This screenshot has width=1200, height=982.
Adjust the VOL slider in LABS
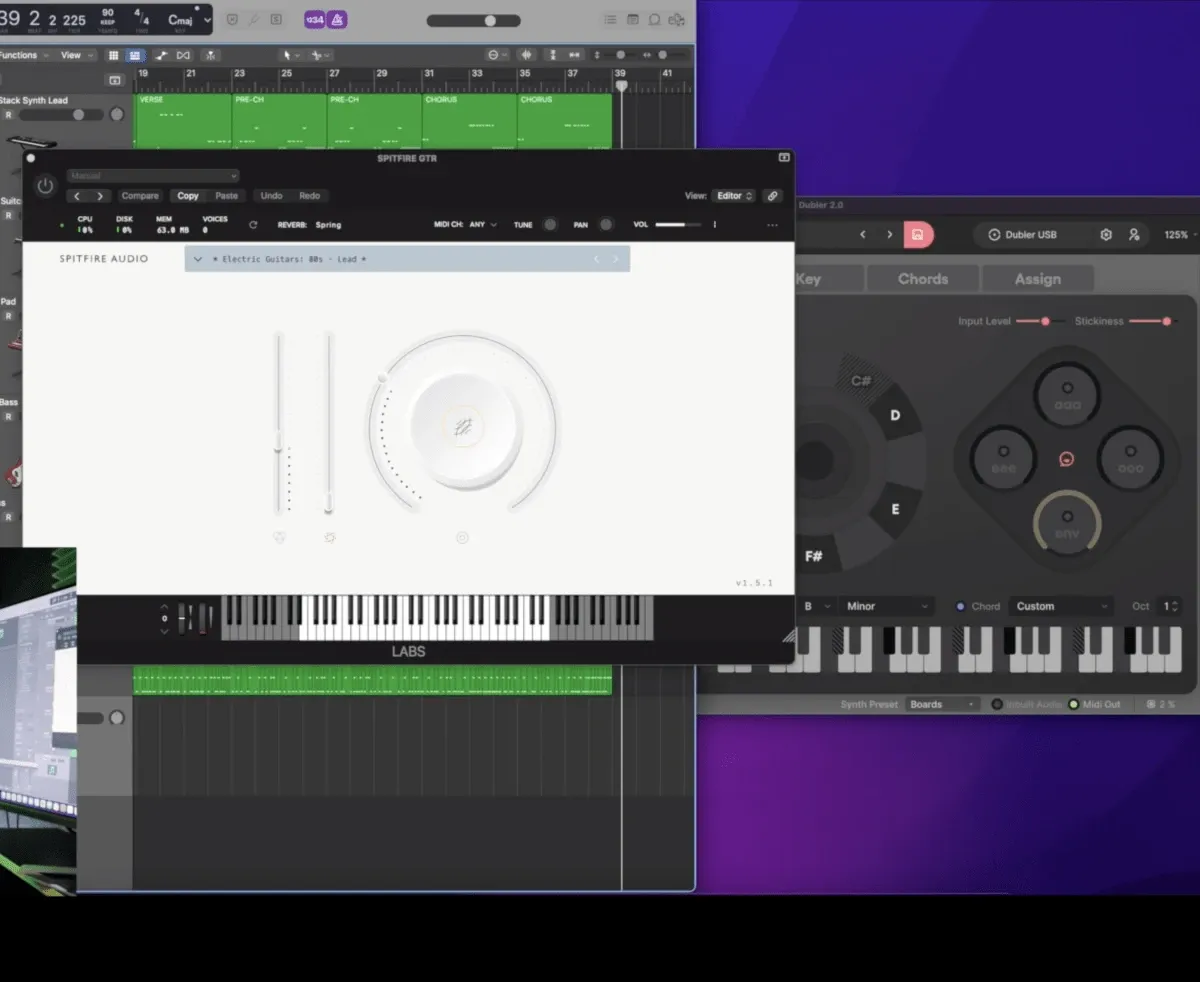(678, 225)
